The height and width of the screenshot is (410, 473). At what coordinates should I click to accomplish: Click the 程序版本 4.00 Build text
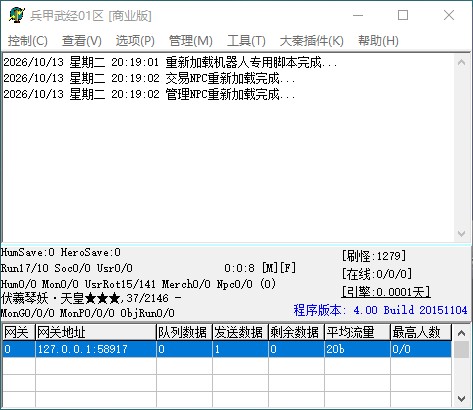click(380, 310)
